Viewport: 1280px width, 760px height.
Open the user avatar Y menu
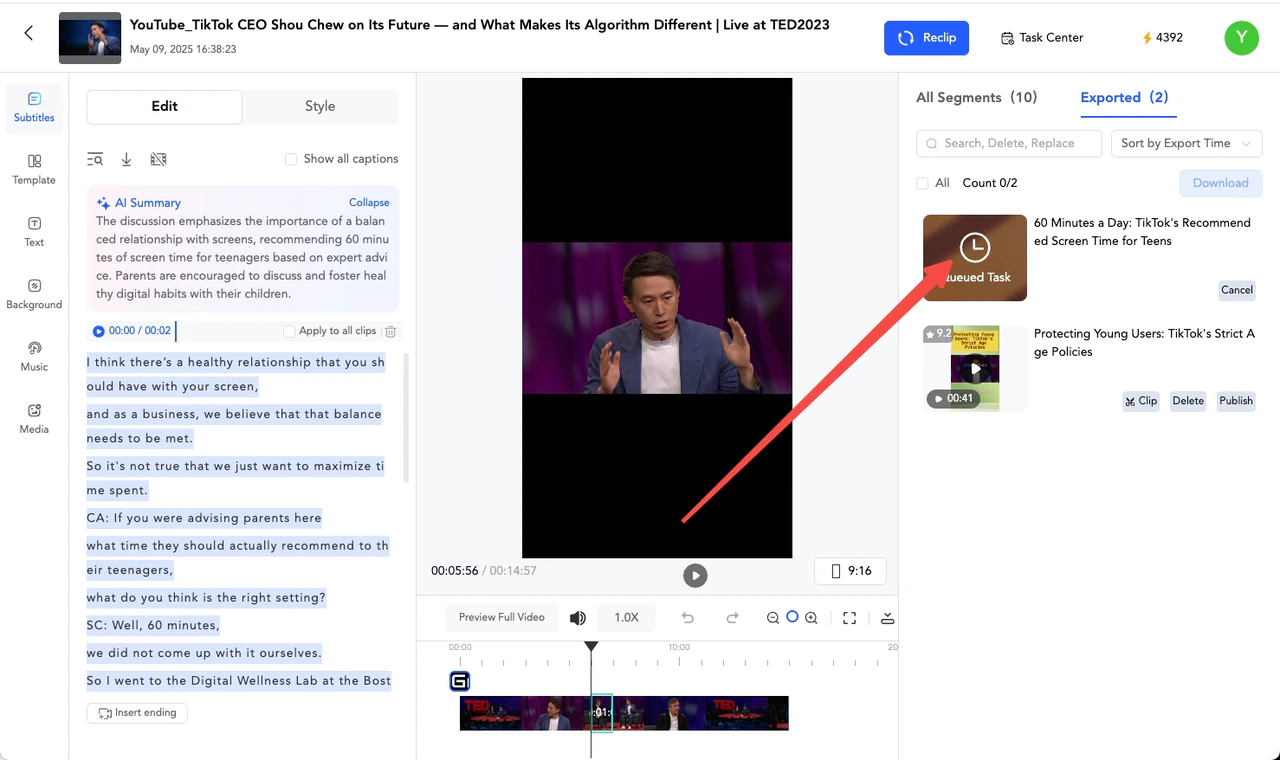click(x=1241, y=38)
